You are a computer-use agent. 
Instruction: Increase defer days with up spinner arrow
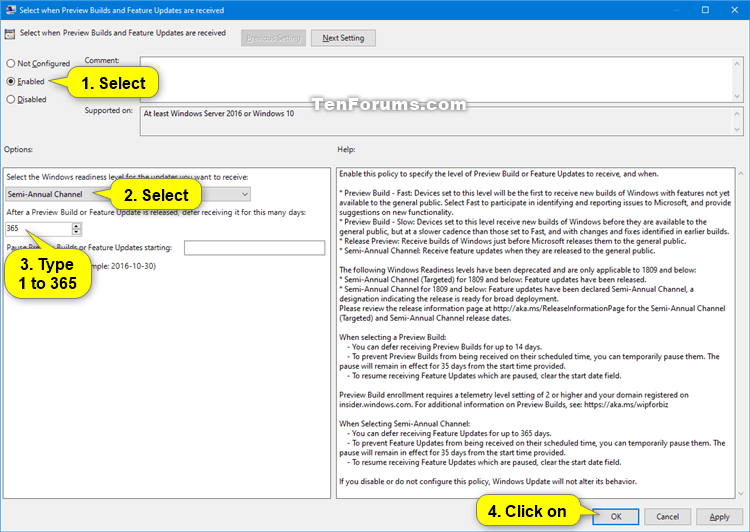point(77,226)
